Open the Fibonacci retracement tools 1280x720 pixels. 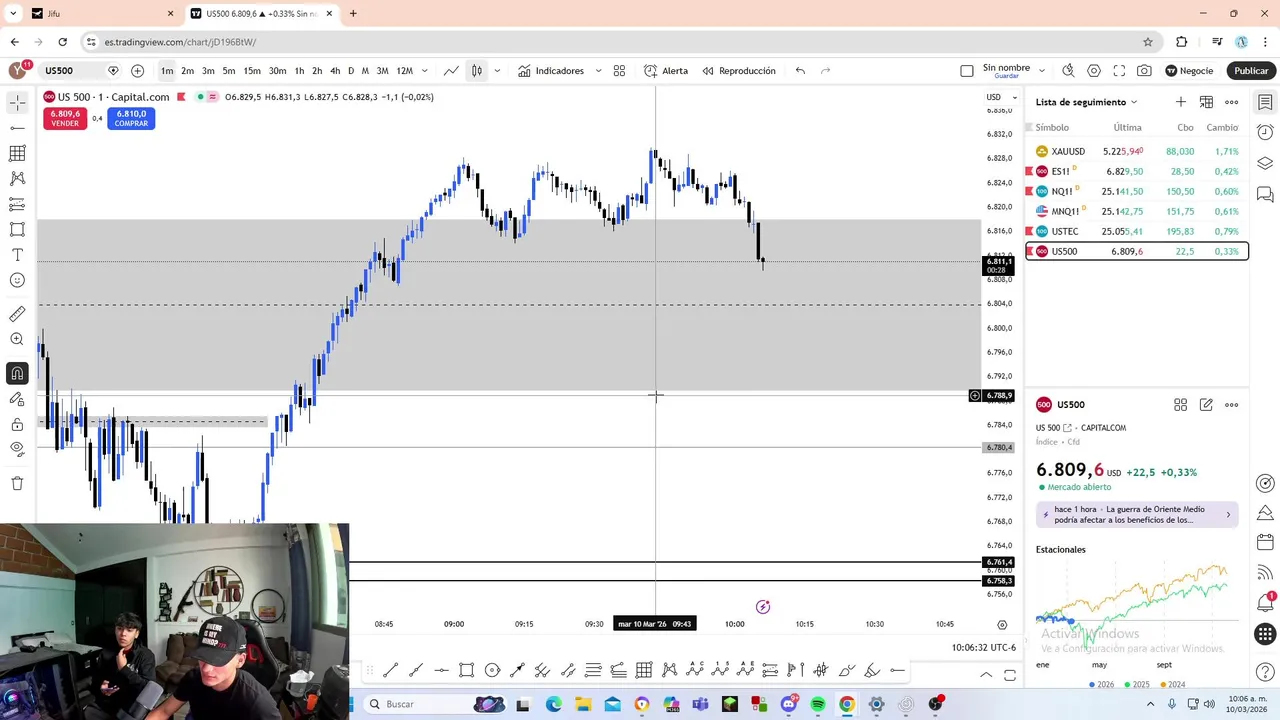click(x=17, y=153)
